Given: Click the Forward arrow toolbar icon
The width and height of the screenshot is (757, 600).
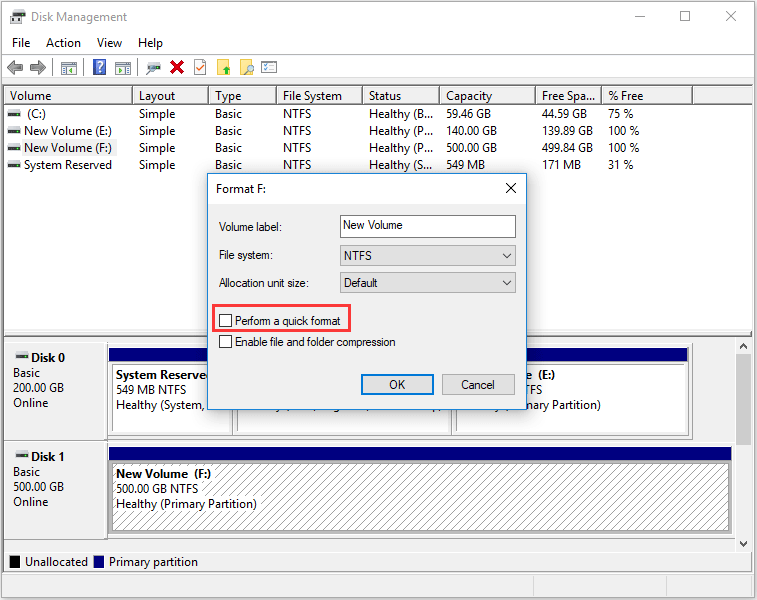Looking at the screenshot, I should pyautogui.click(x=38, y=68).
